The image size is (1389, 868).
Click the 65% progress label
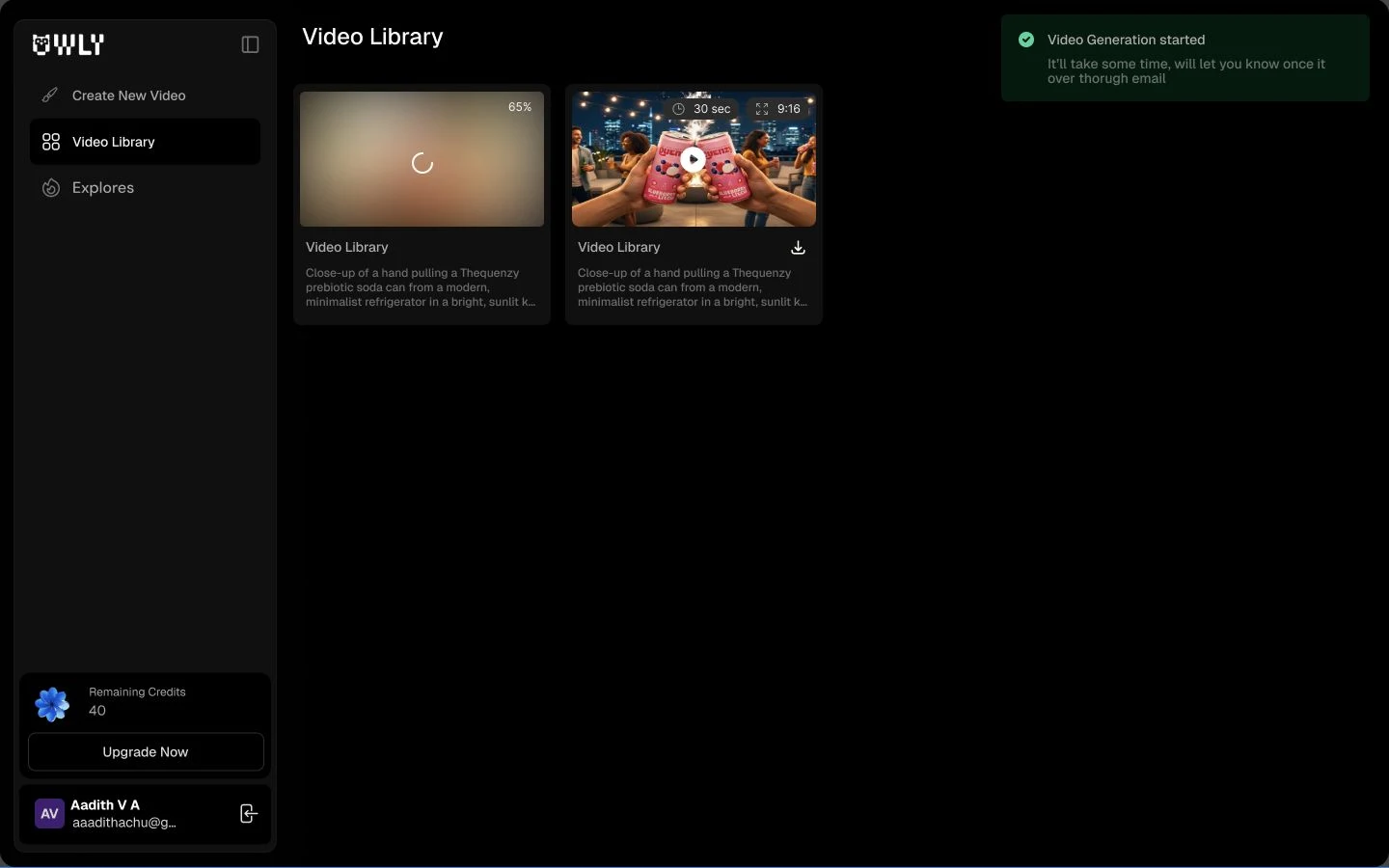[x=520, y=107]
